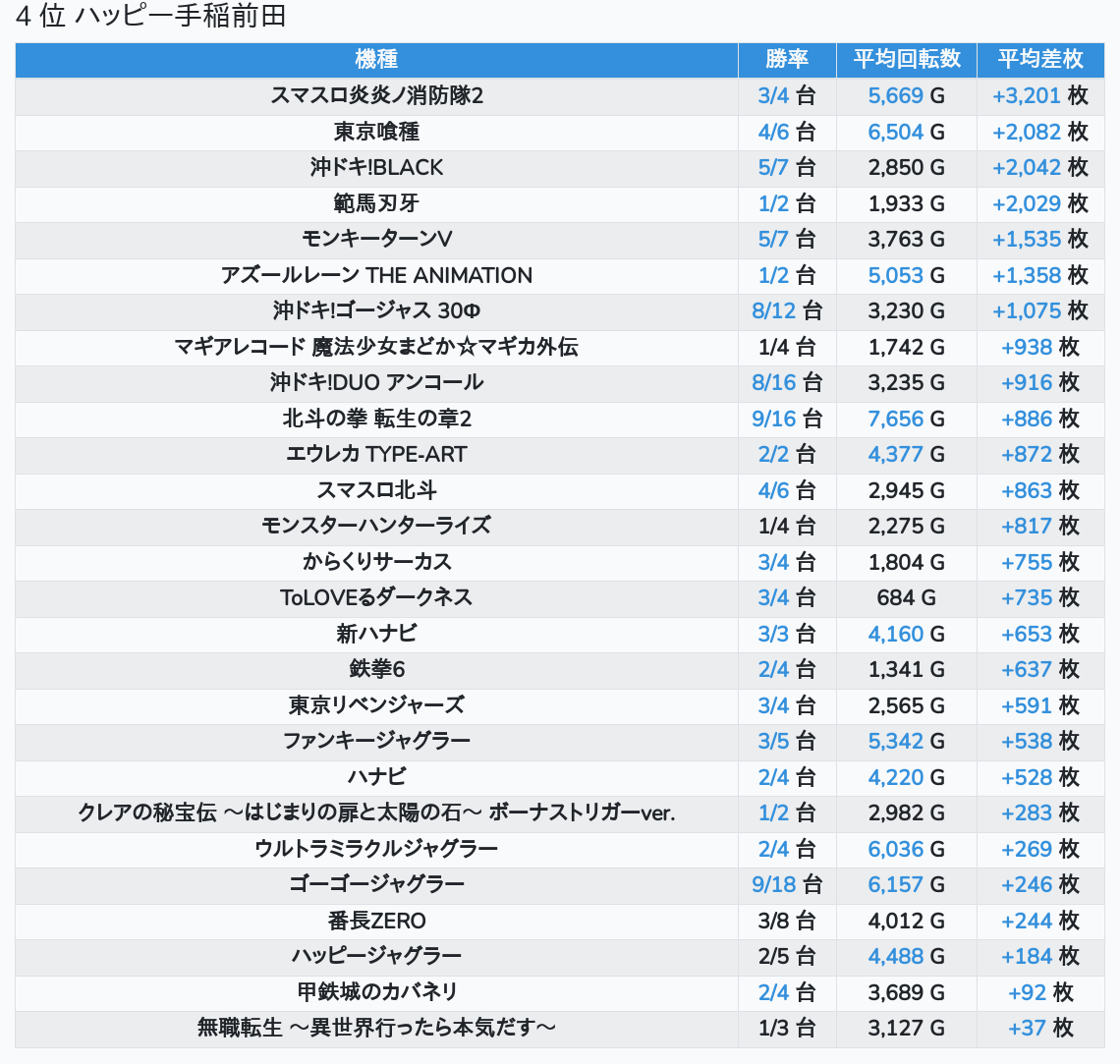Click the 9/18 win rate for ゴーゴージャグラー

click(x=774, y=884)
